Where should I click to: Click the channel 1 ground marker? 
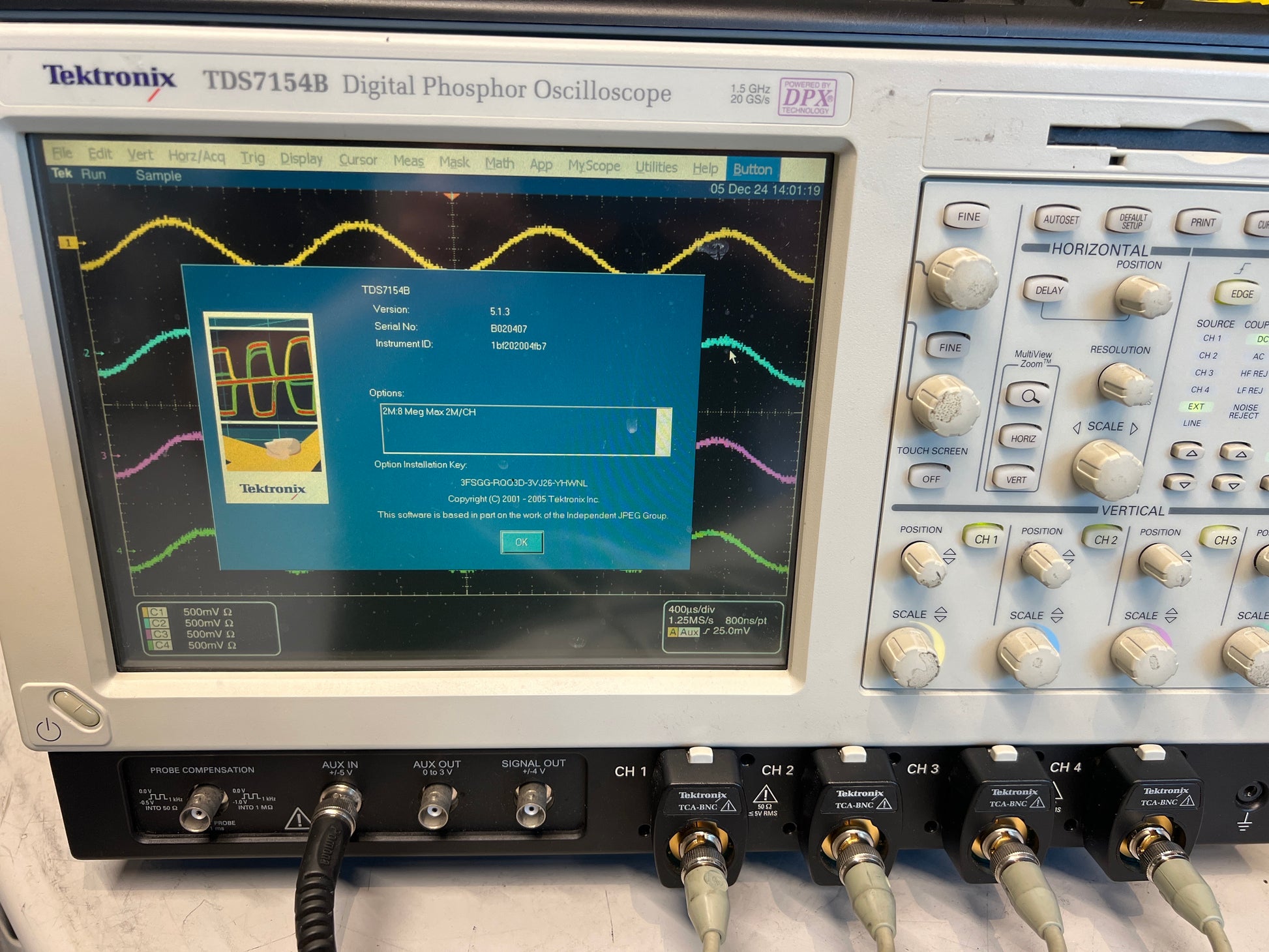click(68, 243)
